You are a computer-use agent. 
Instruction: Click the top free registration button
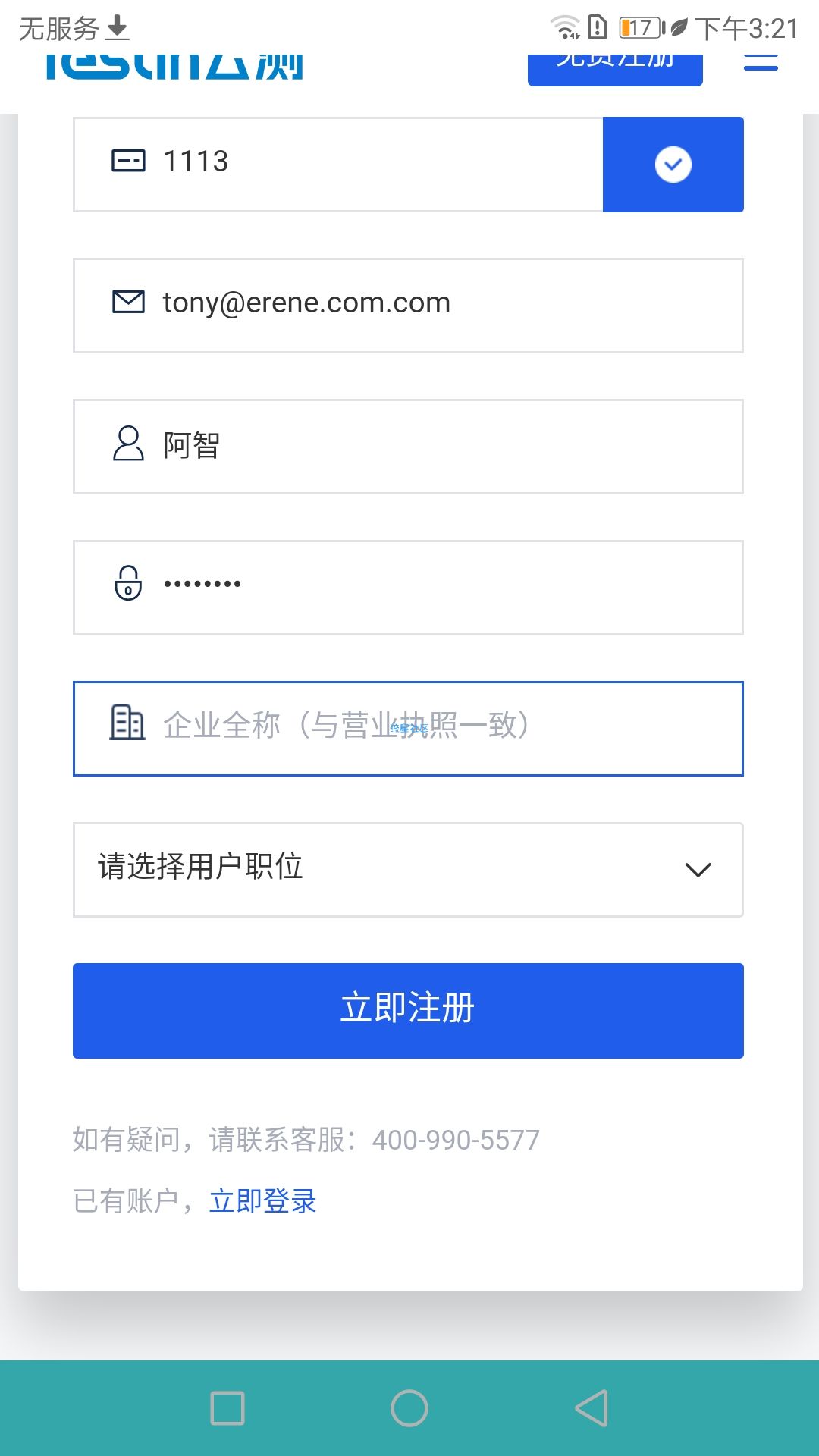(615, 68)
